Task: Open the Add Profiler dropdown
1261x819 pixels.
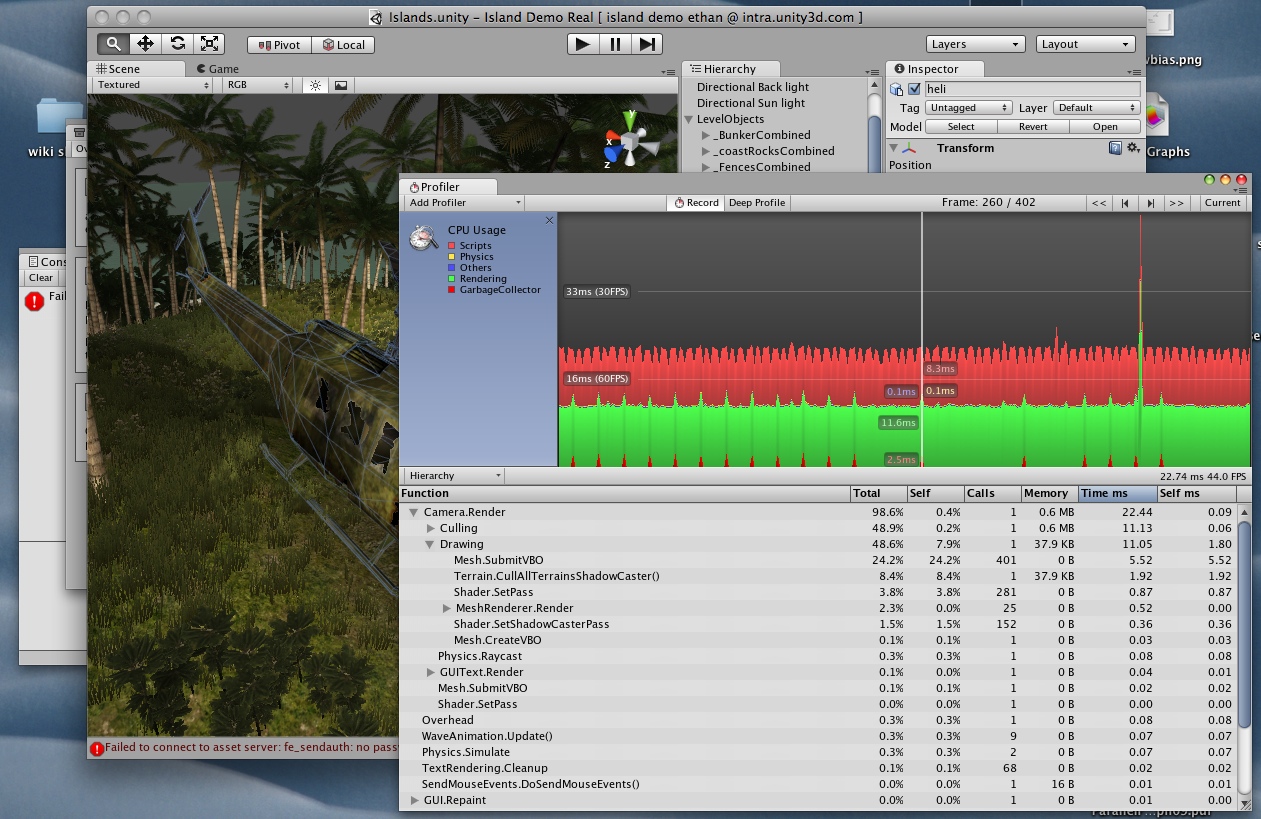Action: (464, 203)
